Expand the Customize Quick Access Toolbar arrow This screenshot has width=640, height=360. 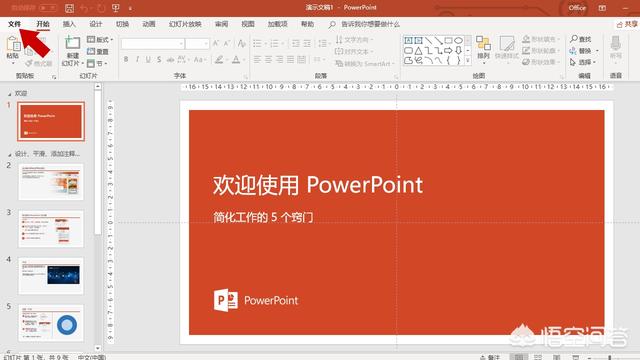click(130, 8)
